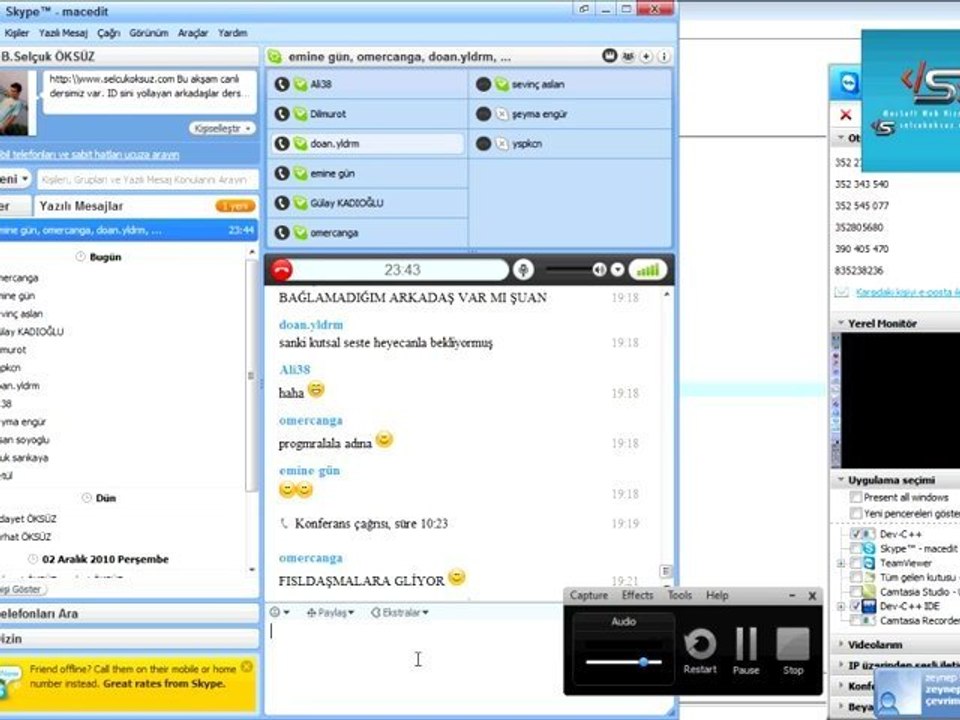Check the TeamViewer application checkbox
960x720 pixels.
[856, 563]
